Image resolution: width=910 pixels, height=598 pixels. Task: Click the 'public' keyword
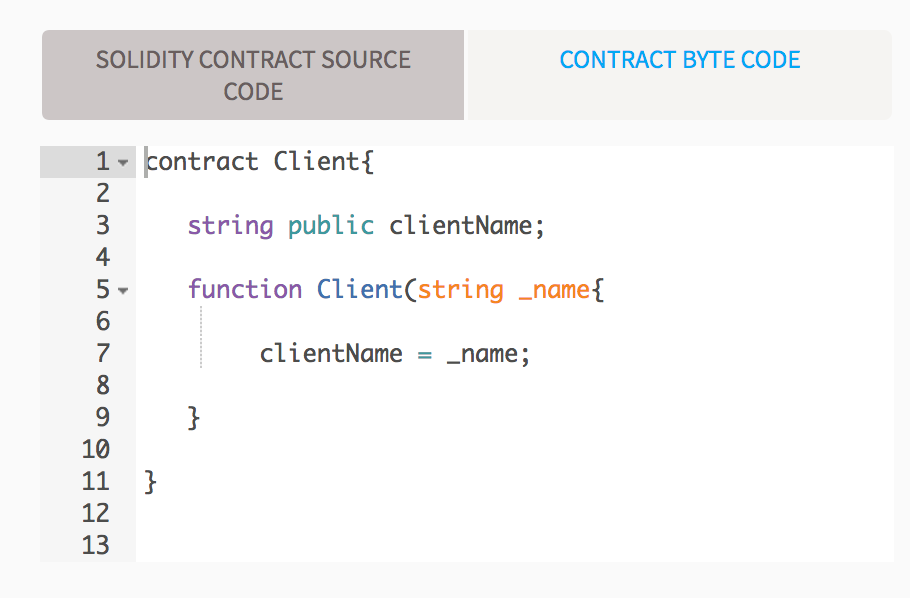331,226
